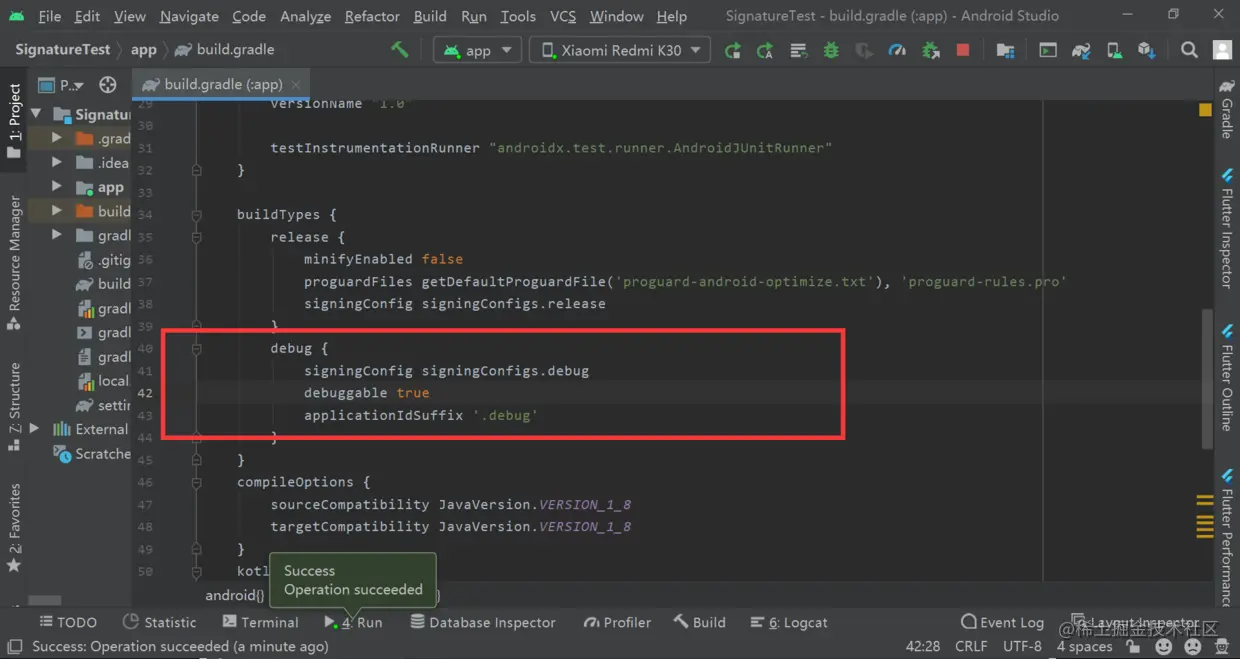Click the Sync Project with Gradle elephant icon

pyautogui.click(x=1081, y=50)
